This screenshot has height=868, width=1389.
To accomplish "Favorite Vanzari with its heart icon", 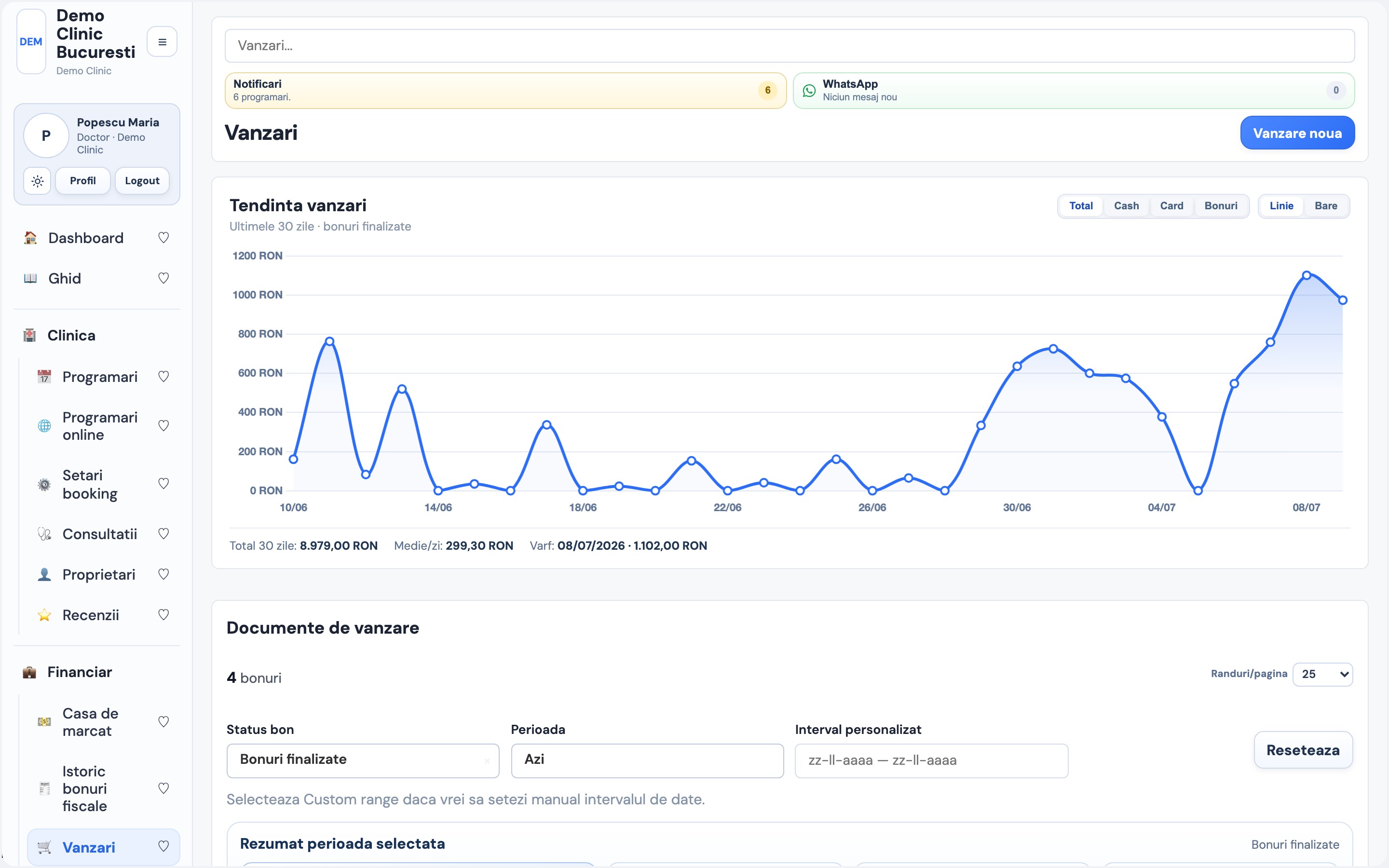I will coord(163,847).
